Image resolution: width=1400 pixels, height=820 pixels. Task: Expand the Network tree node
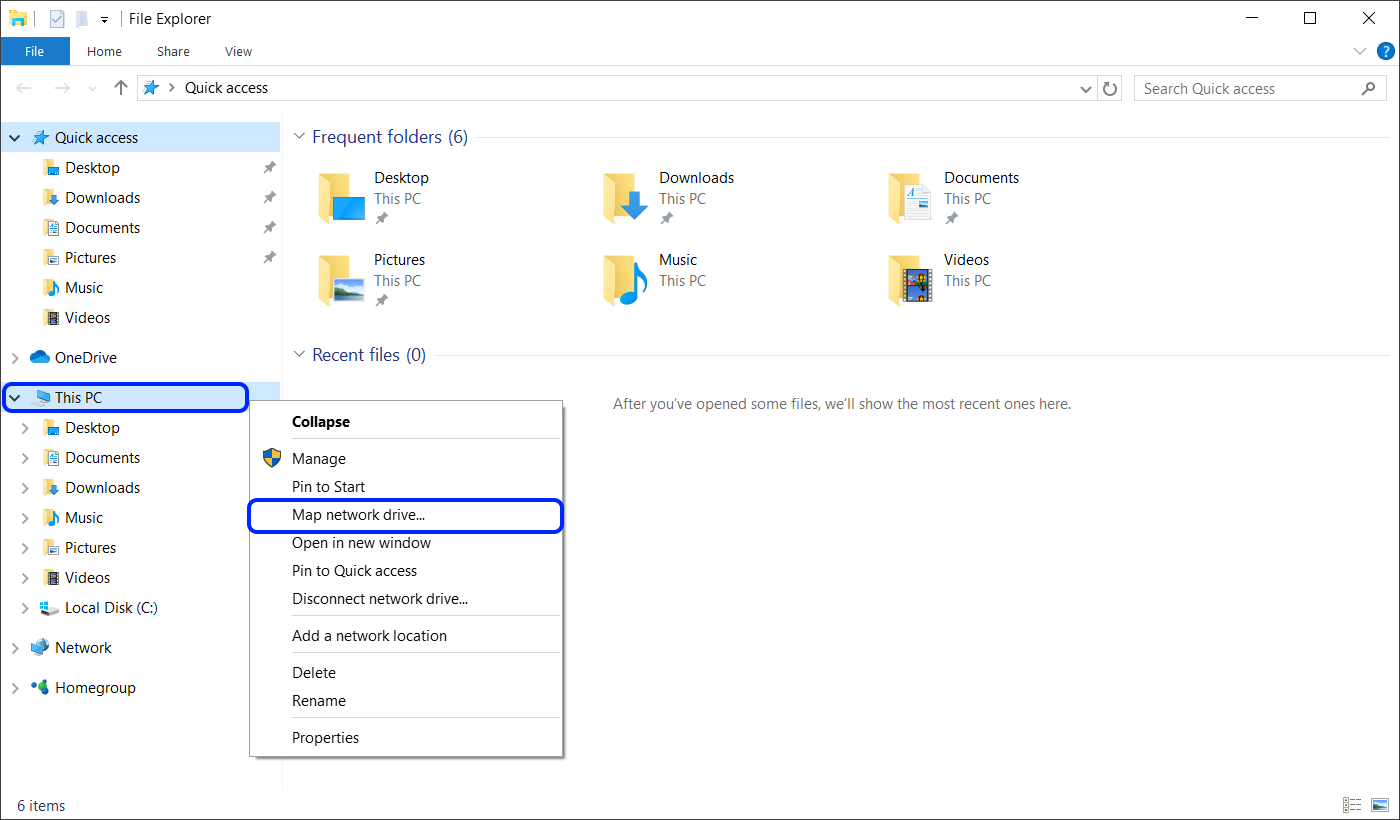click(x=15, y=648)
